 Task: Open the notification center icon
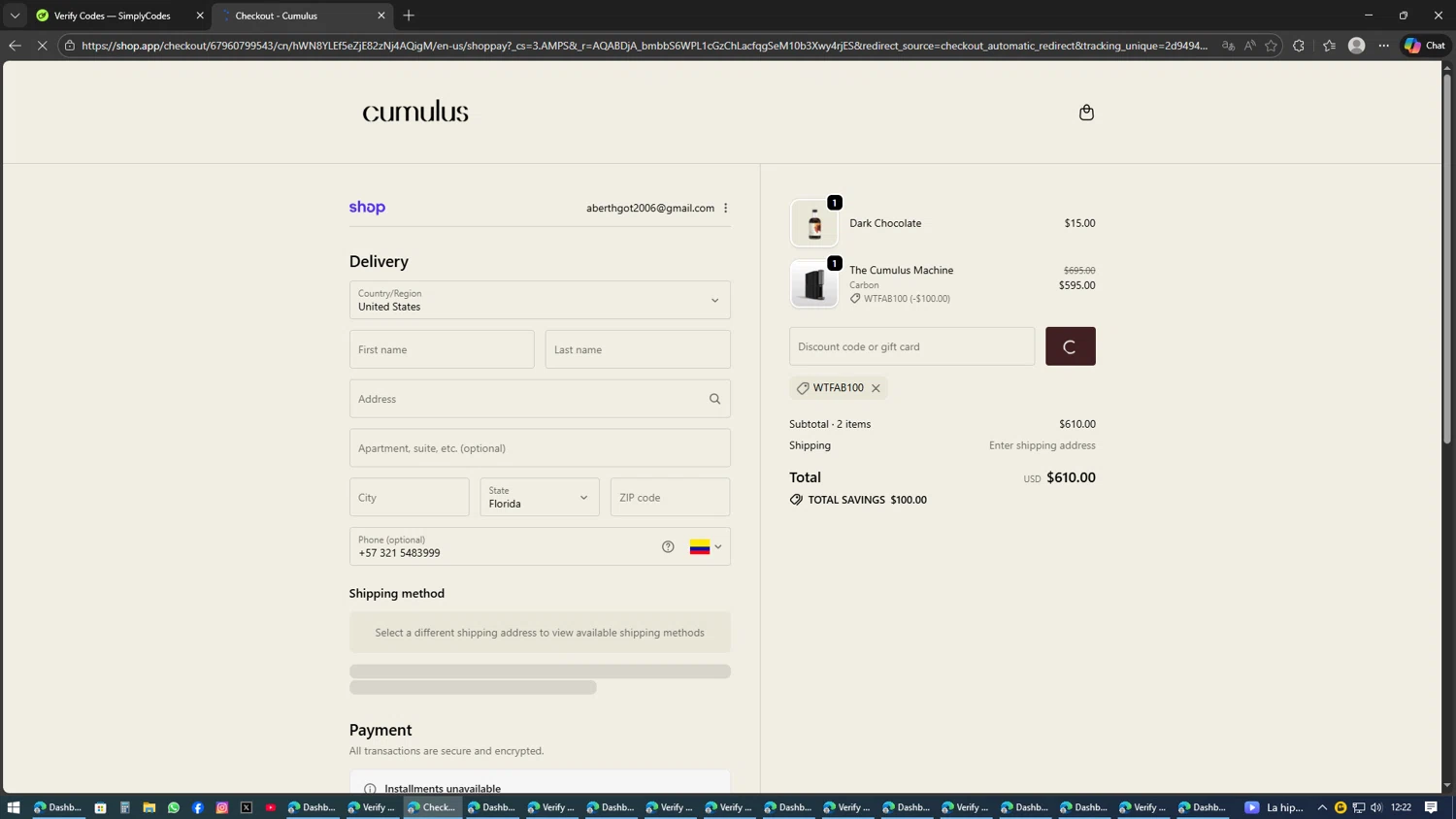tap(1431, 807)
